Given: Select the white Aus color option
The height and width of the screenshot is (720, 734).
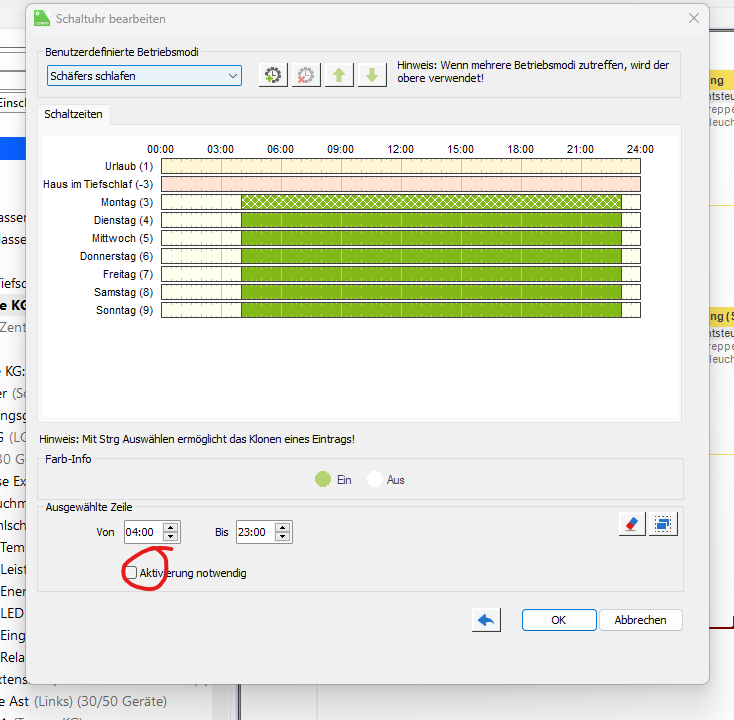Looking at the screenshot, I should (x=375, y=480).
